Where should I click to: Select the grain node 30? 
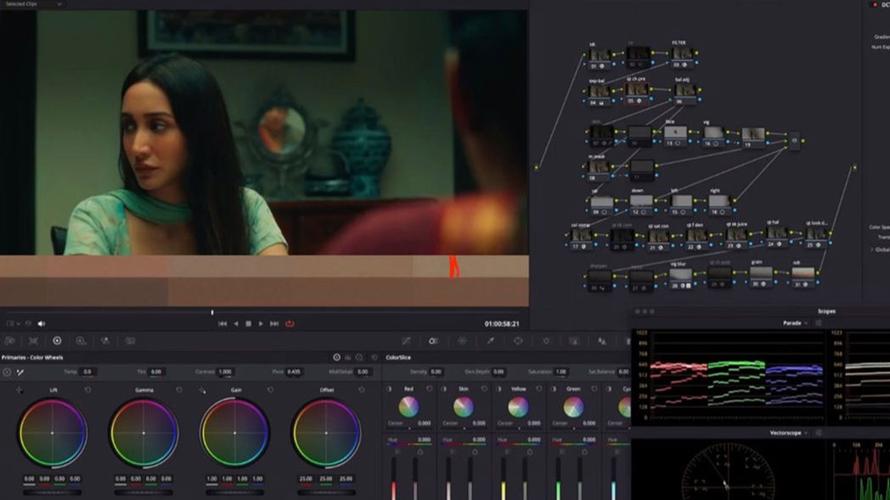point(762,275)
